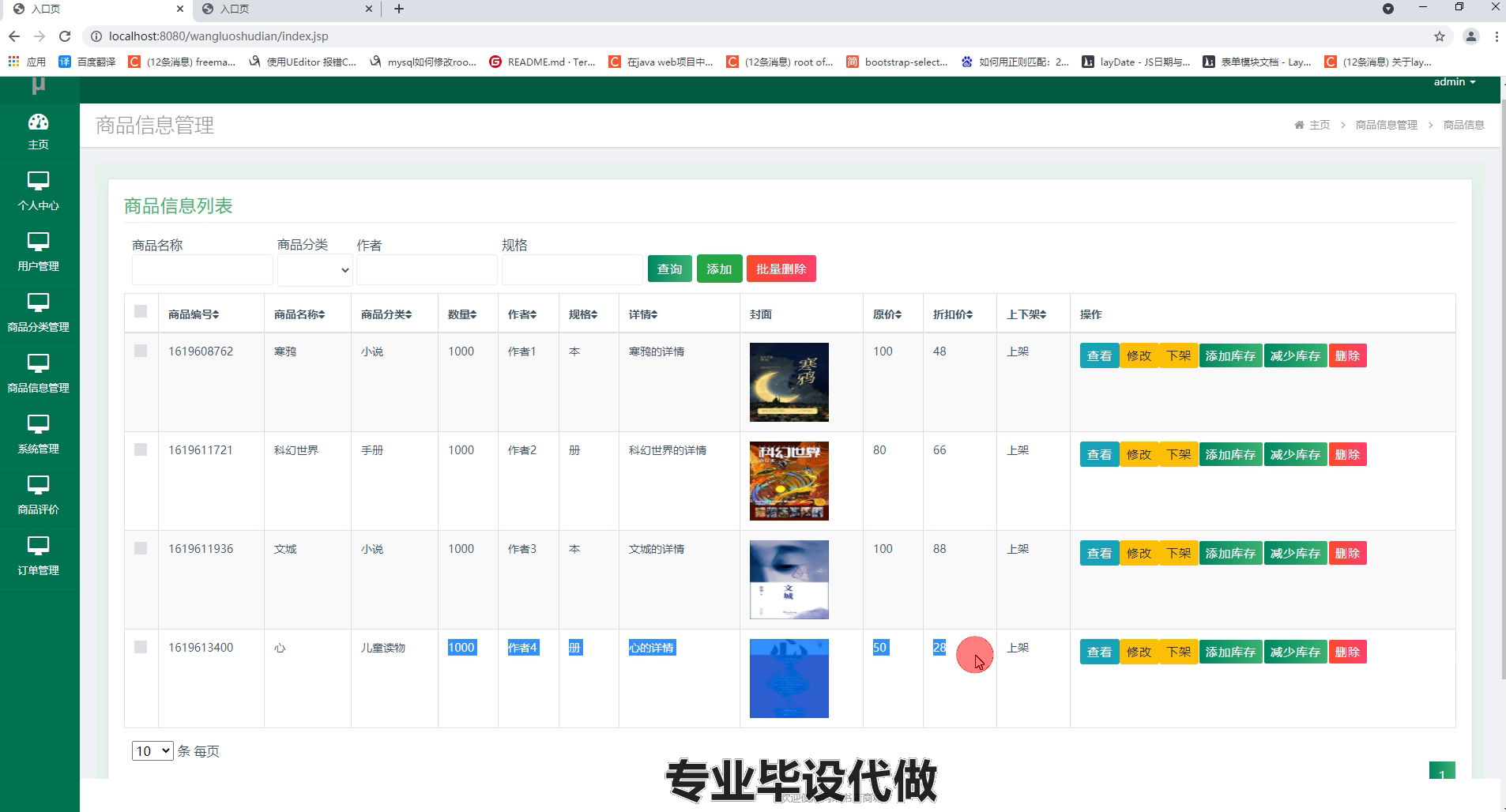Open 百度翻译 bookmark
Image resolution: width=1506 pixels, height=812 pixels.
point(87,62)
